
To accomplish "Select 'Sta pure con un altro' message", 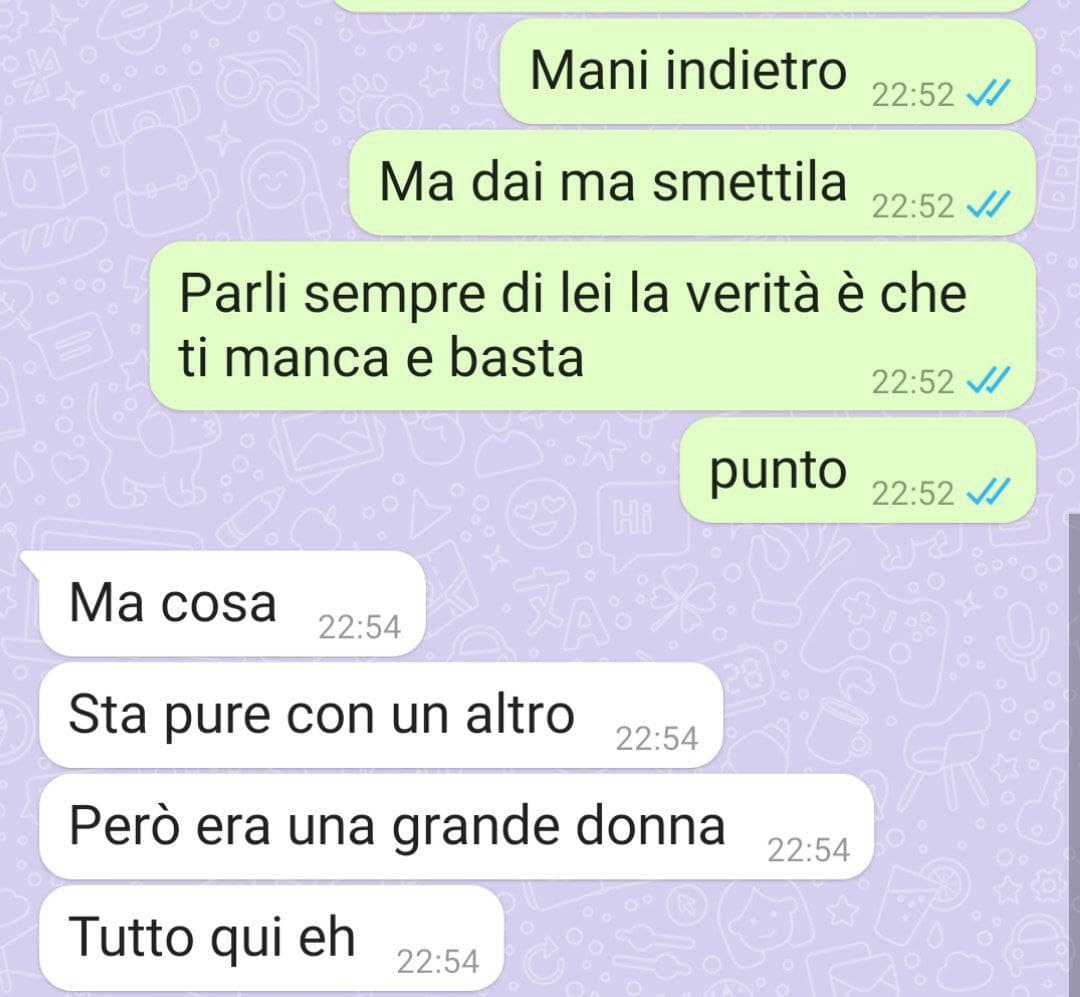I will click(x=381, y=715).
